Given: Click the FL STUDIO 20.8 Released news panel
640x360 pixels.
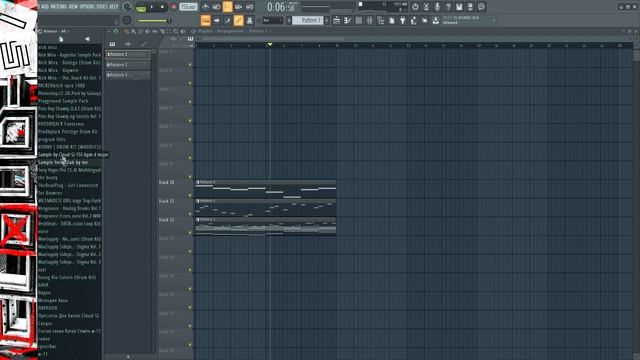Looking at the screenshot, I should click(465, 20).
